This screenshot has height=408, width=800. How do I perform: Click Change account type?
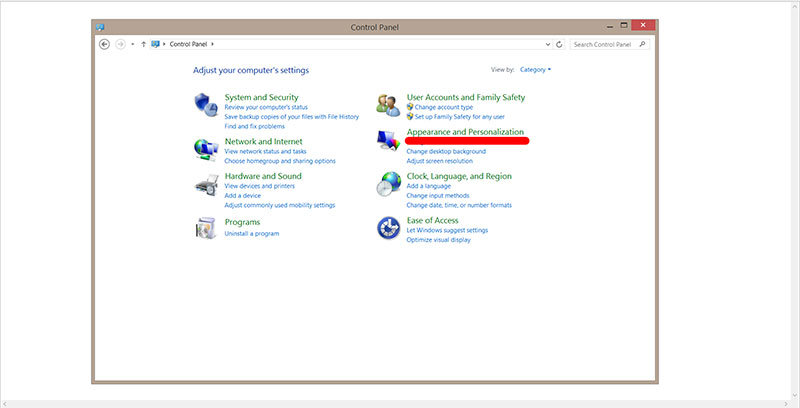tap(444, 107)
